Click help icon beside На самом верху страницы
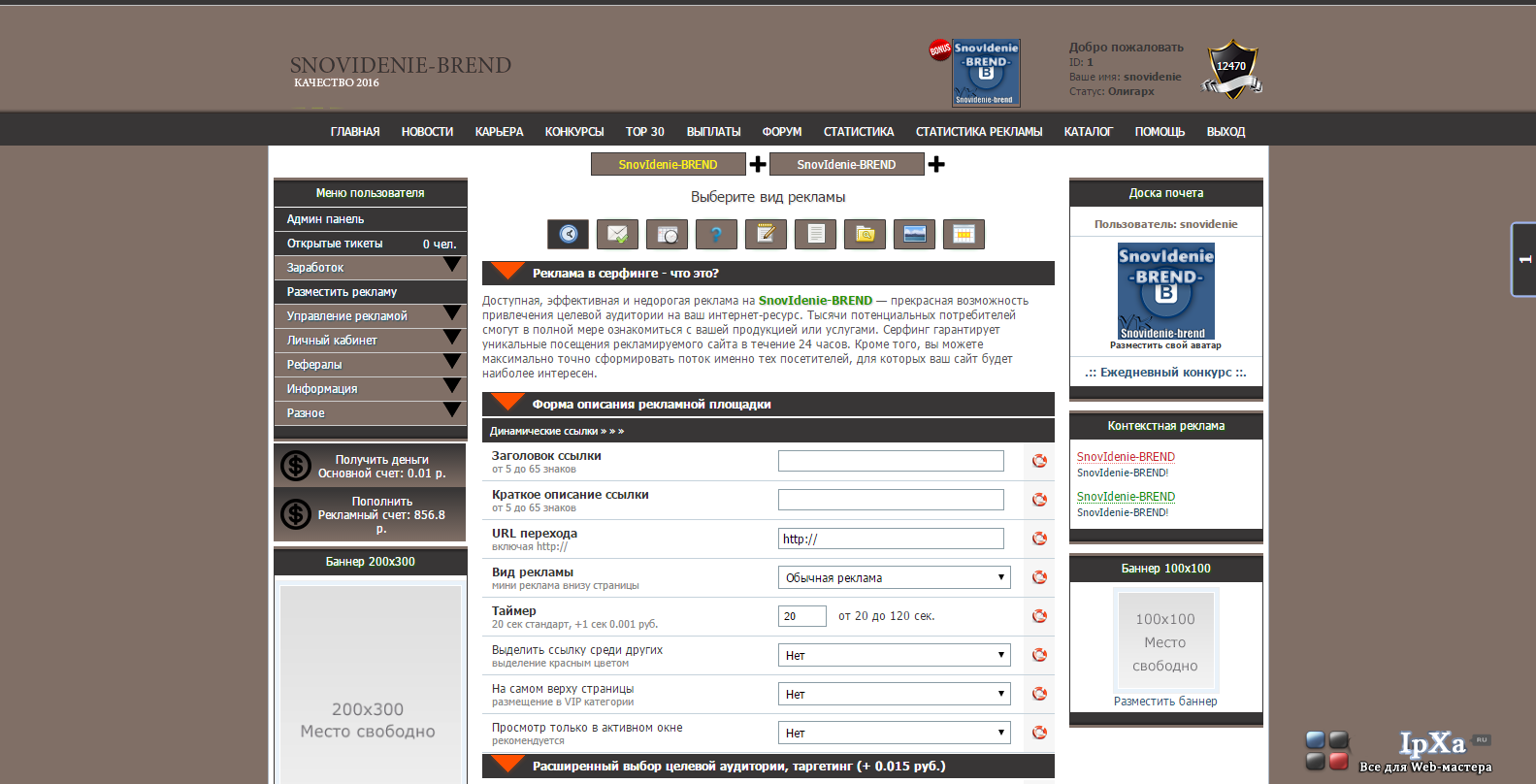This screenshot has height=784, width=1536. coord(1039,694)
